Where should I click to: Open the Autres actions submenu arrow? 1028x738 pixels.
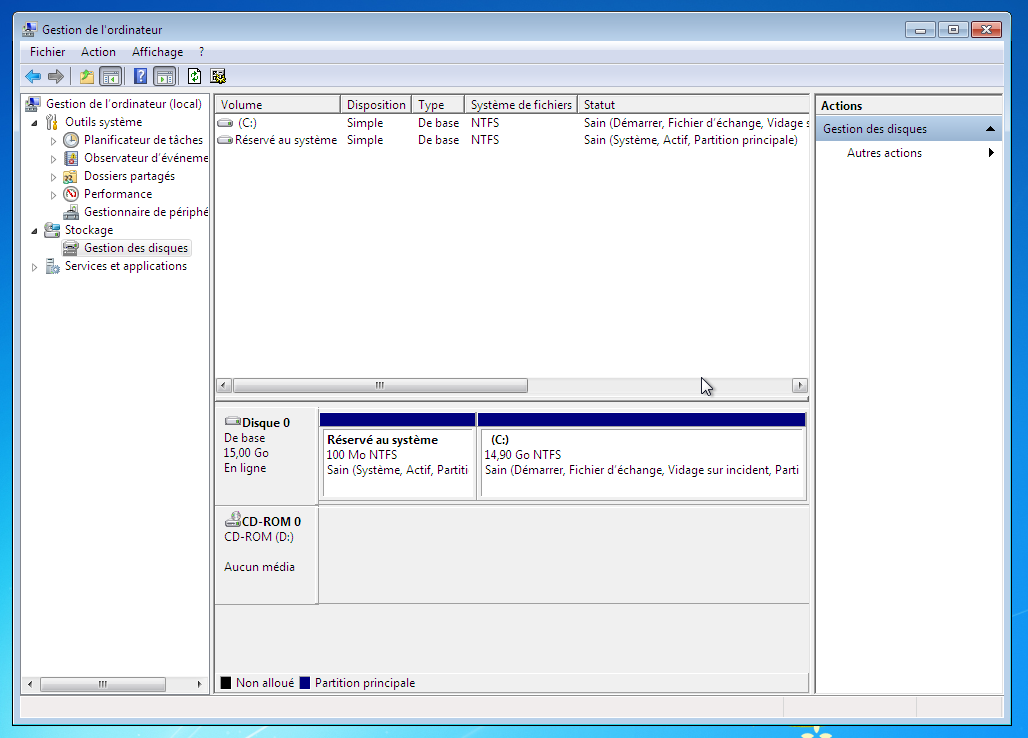point(991,153)
